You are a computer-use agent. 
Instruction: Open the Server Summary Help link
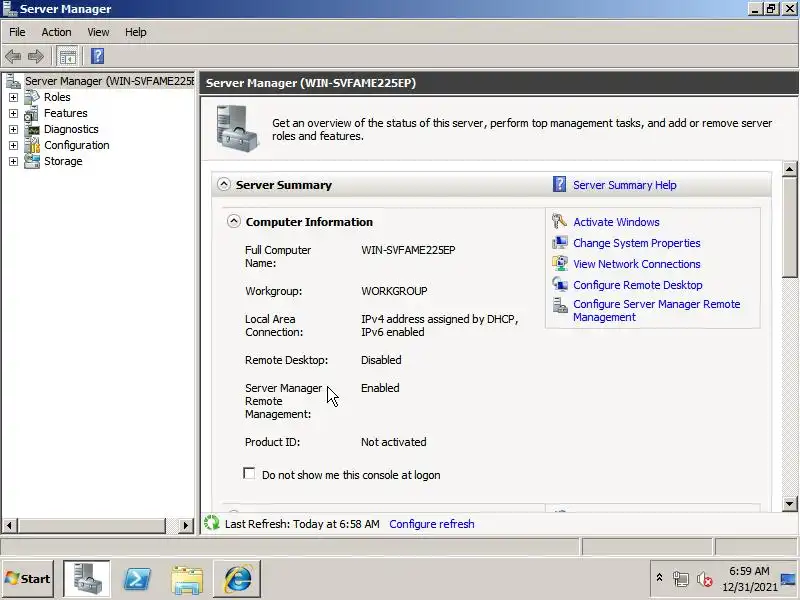[x=624, y=185]
